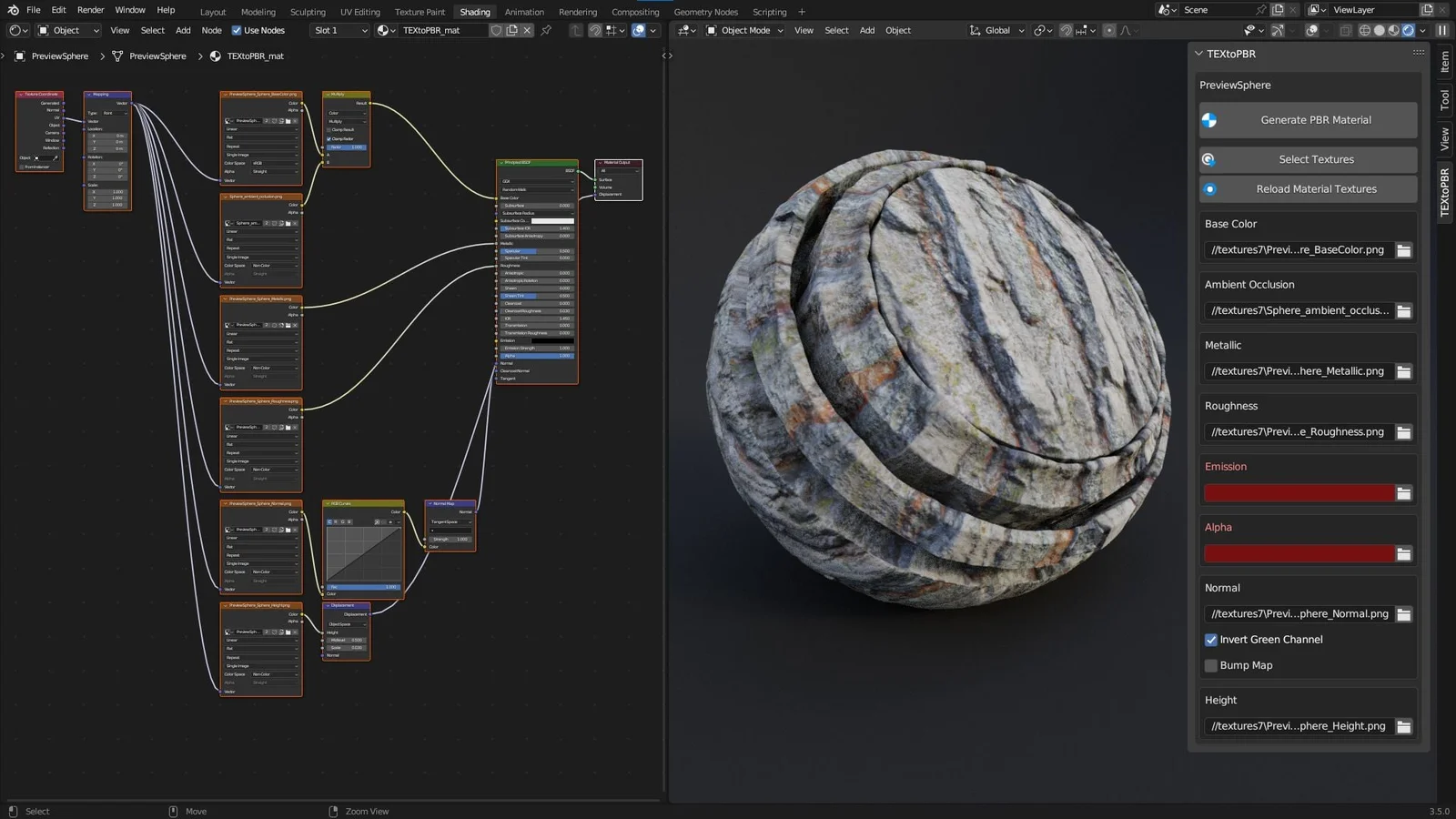Image resolution: width=1456 pixels, height=819 pixels.
Task: Toggle the Use Nodes checkbox
Action: pos(237,30)
